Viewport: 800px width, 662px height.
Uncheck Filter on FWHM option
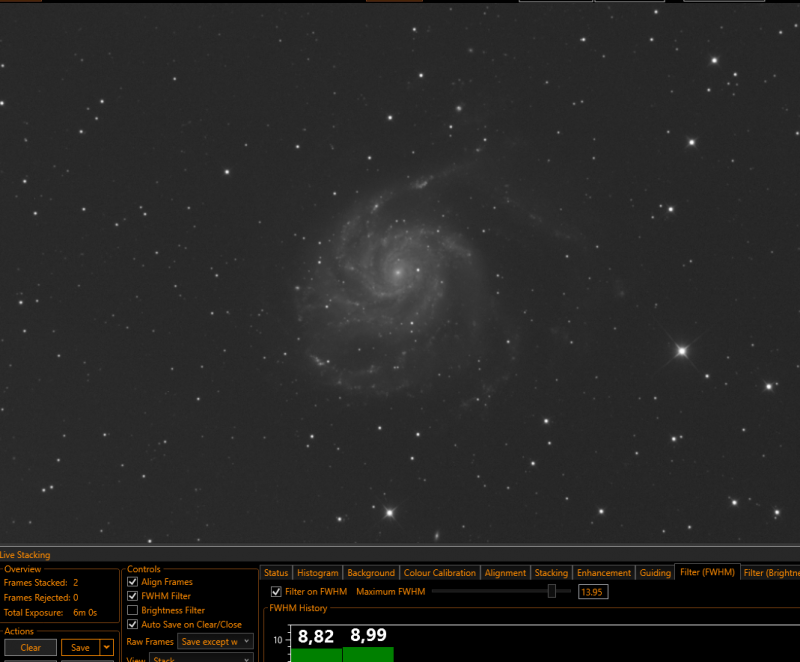[x=276, y=592]
